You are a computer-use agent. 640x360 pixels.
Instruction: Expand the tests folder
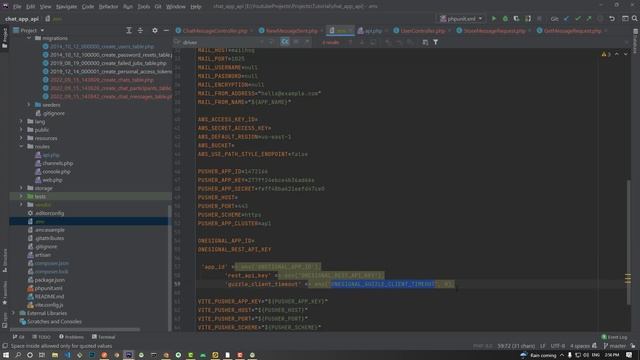click(21, 196)
